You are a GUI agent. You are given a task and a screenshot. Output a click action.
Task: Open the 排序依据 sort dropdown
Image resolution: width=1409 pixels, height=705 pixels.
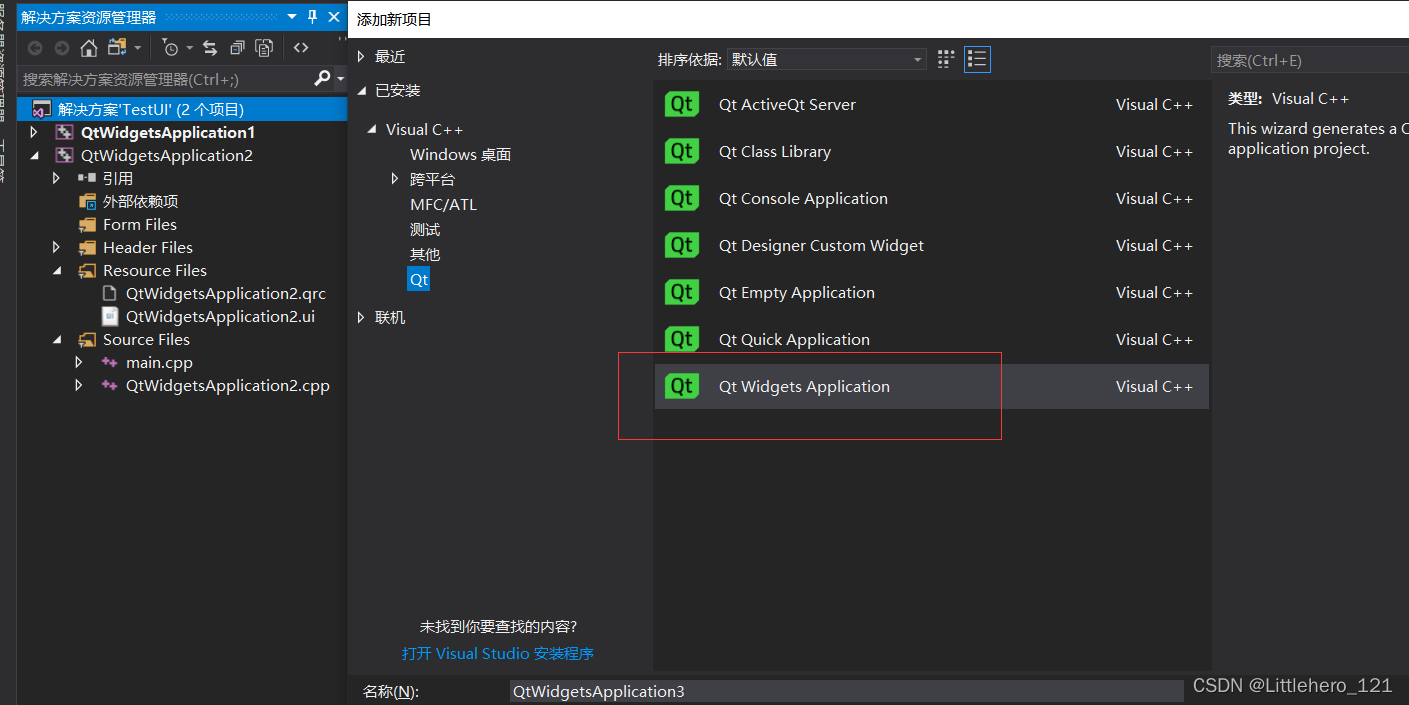tap(827, 60)
